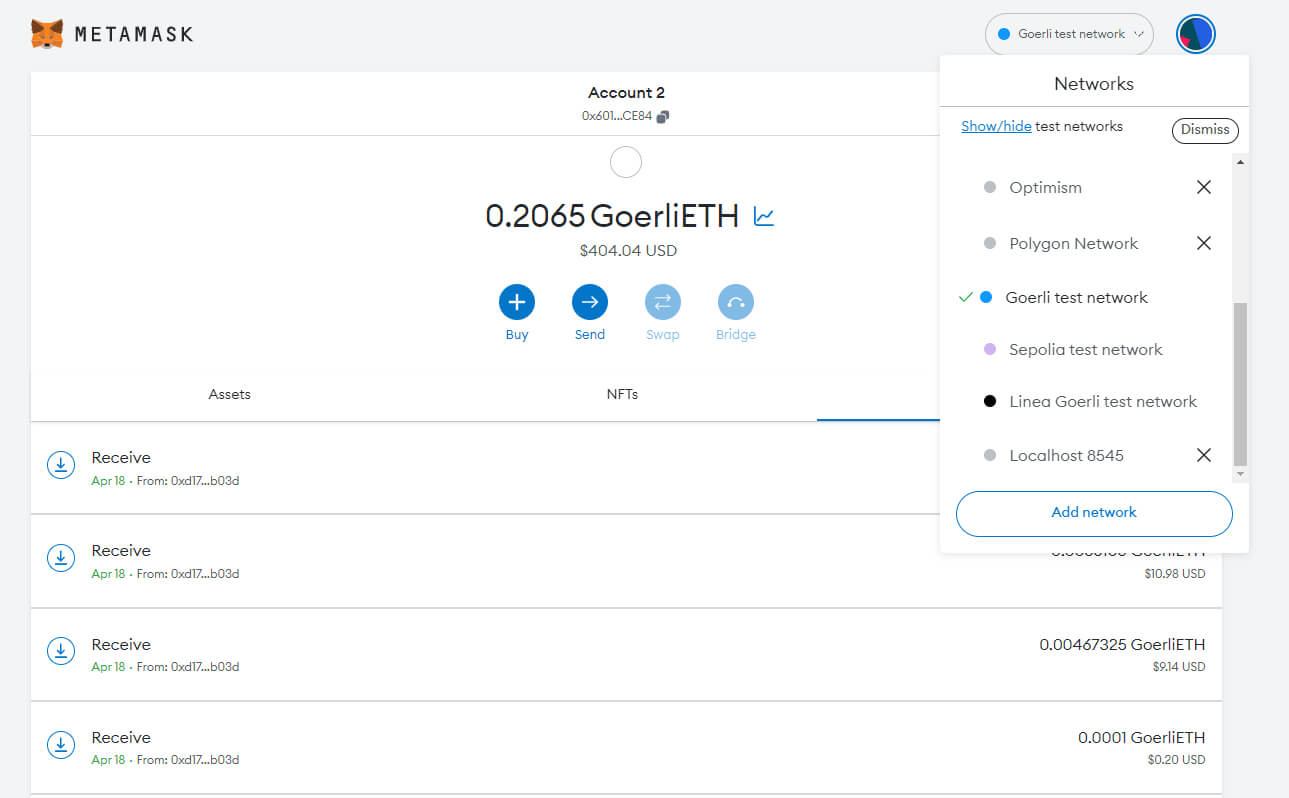Remove Localhost 8545 from the list
Screen dimensions: 1289x798
pos(1204,455)
